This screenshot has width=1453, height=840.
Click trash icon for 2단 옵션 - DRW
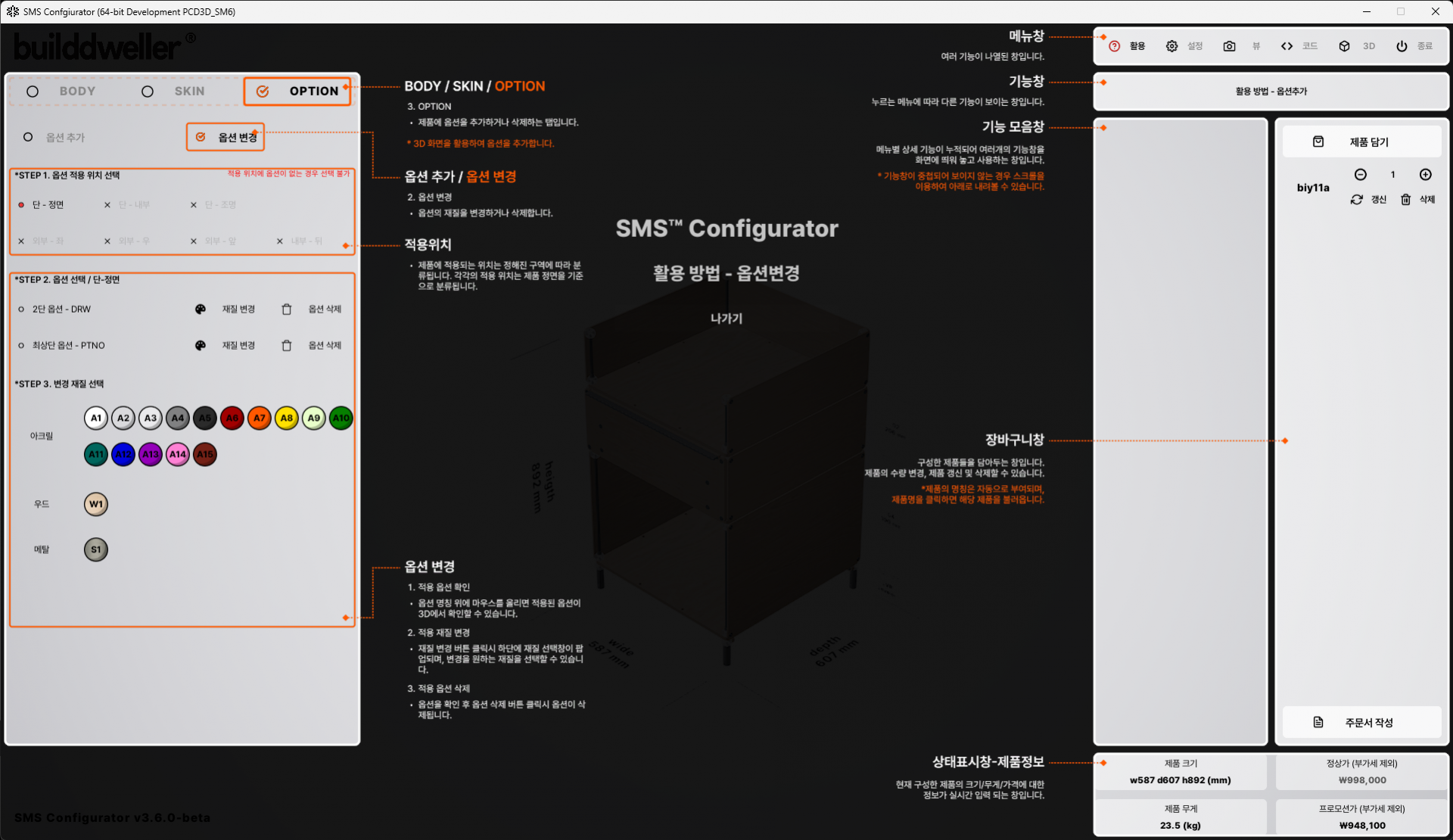point(286,310)
